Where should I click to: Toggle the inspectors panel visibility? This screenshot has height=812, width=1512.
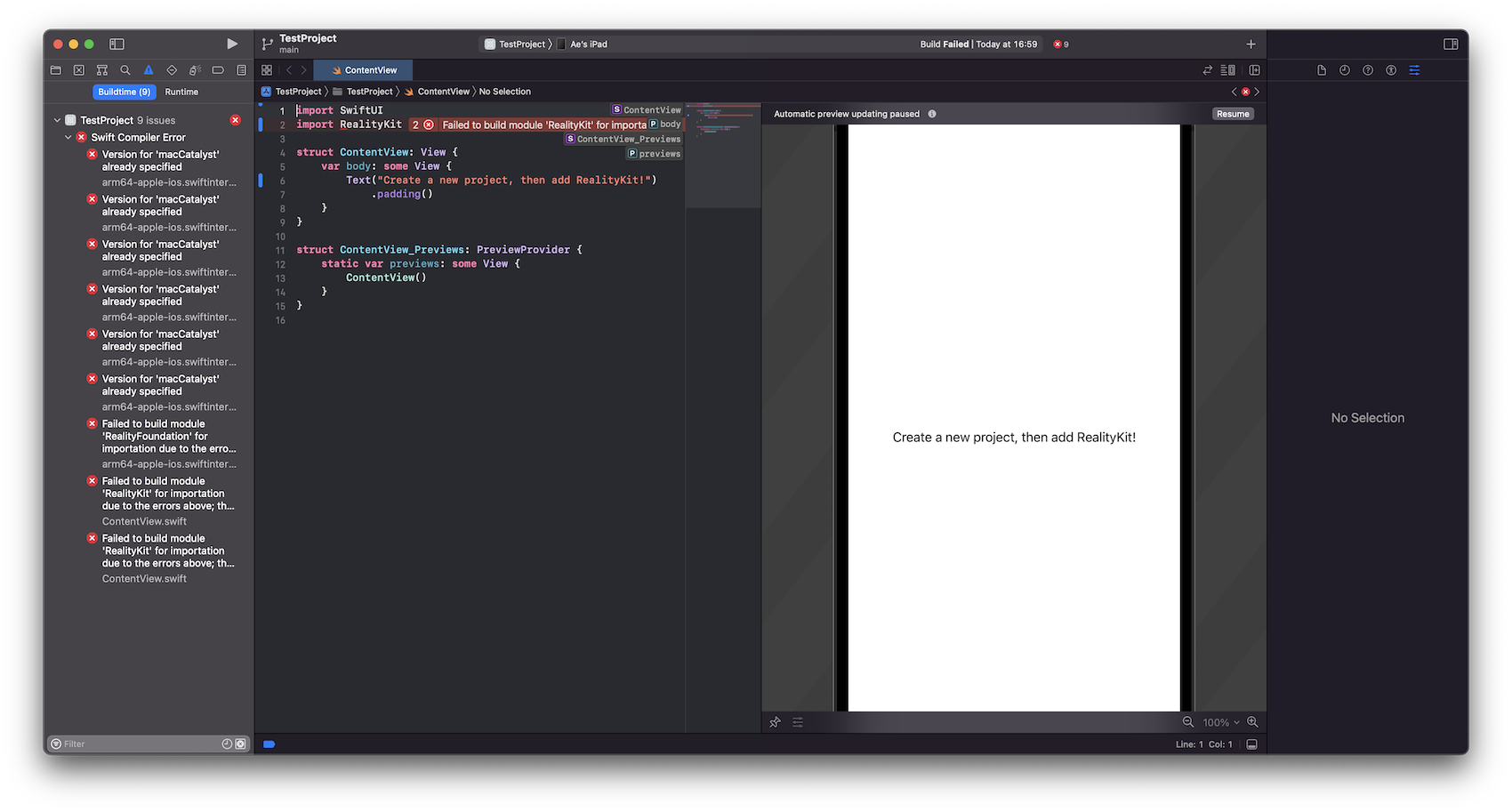[x=1451, y=44]
